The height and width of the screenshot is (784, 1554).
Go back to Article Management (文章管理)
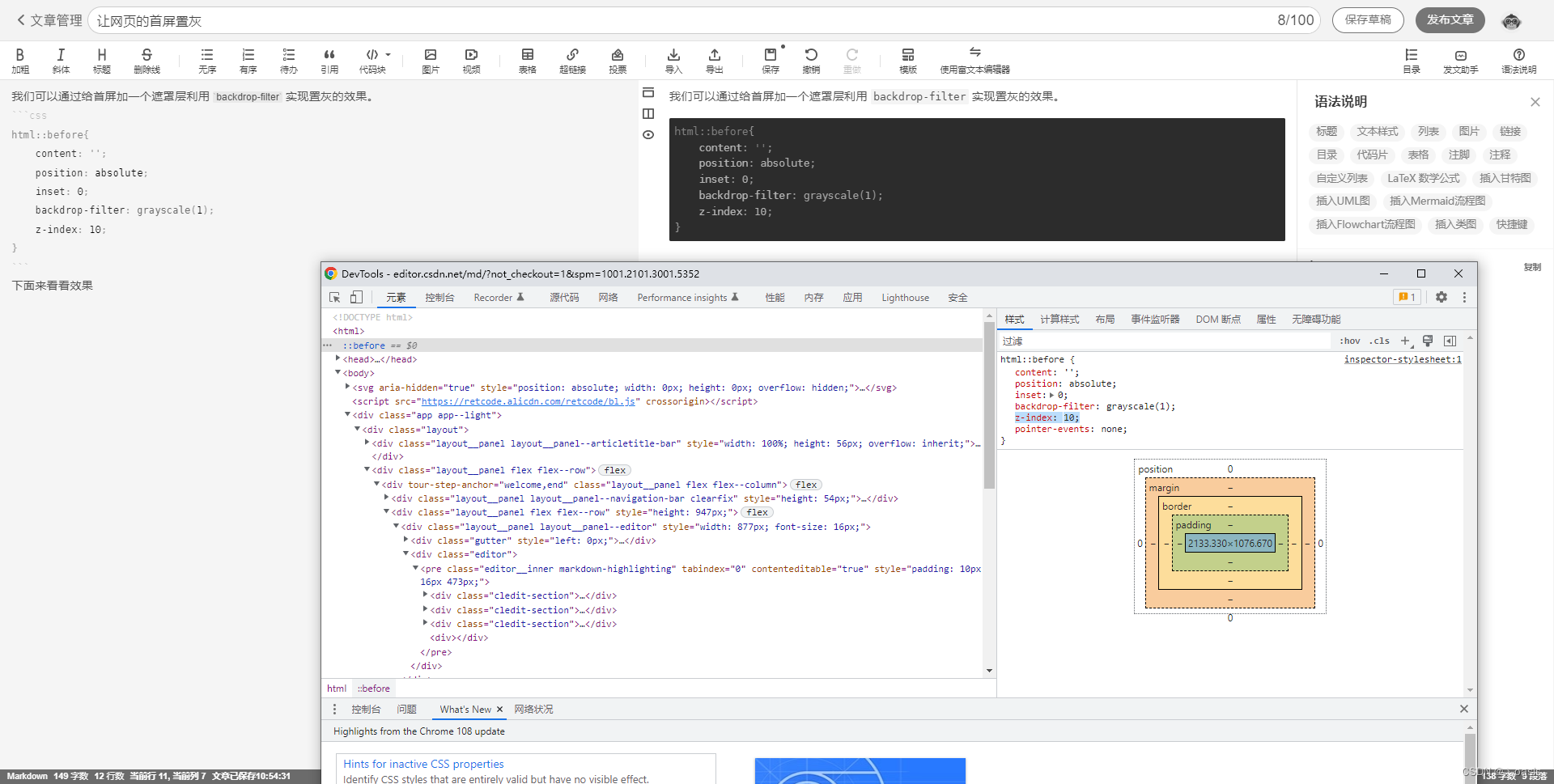49,20
